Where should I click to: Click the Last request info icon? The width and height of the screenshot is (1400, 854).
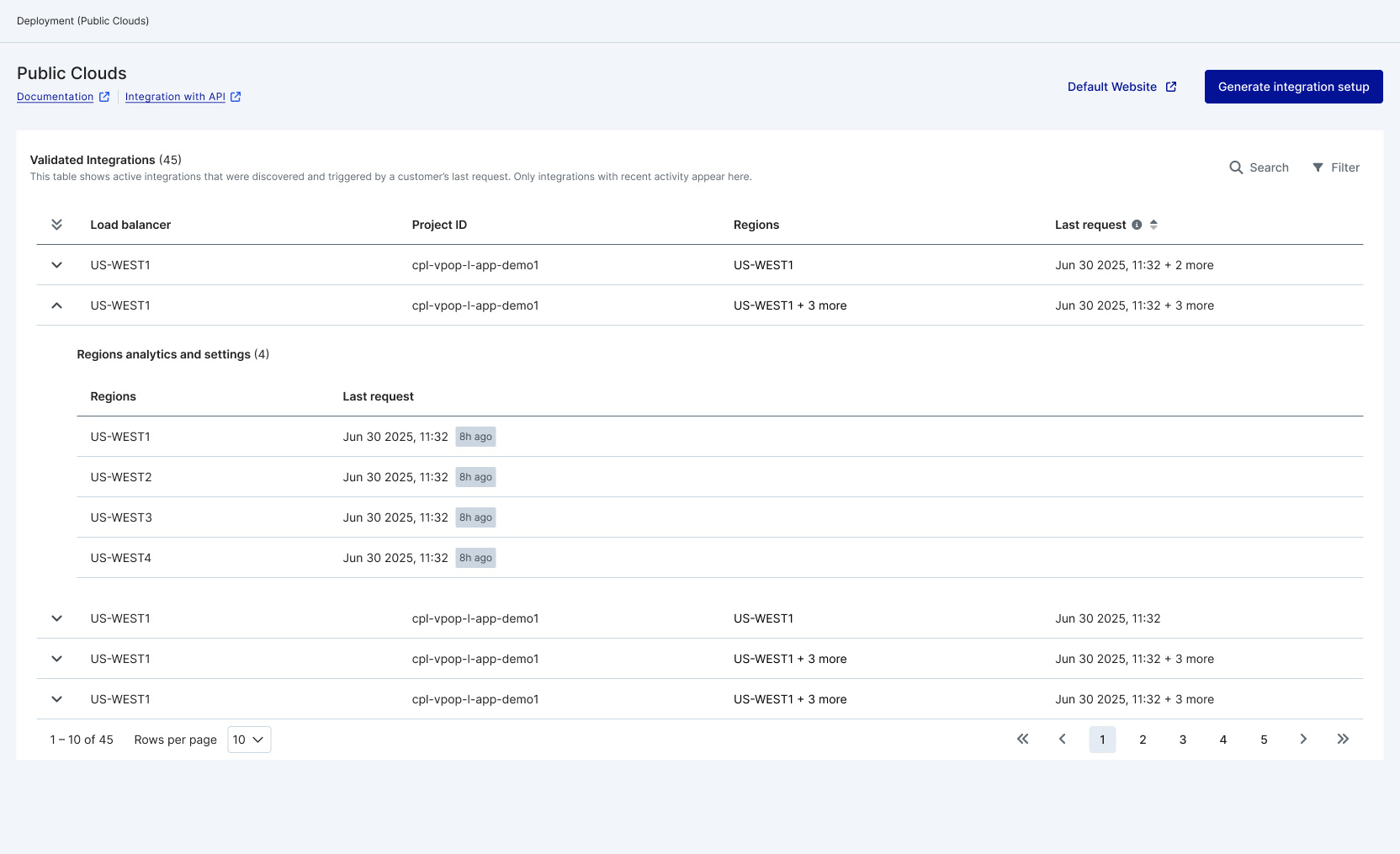click(1137, 225)
